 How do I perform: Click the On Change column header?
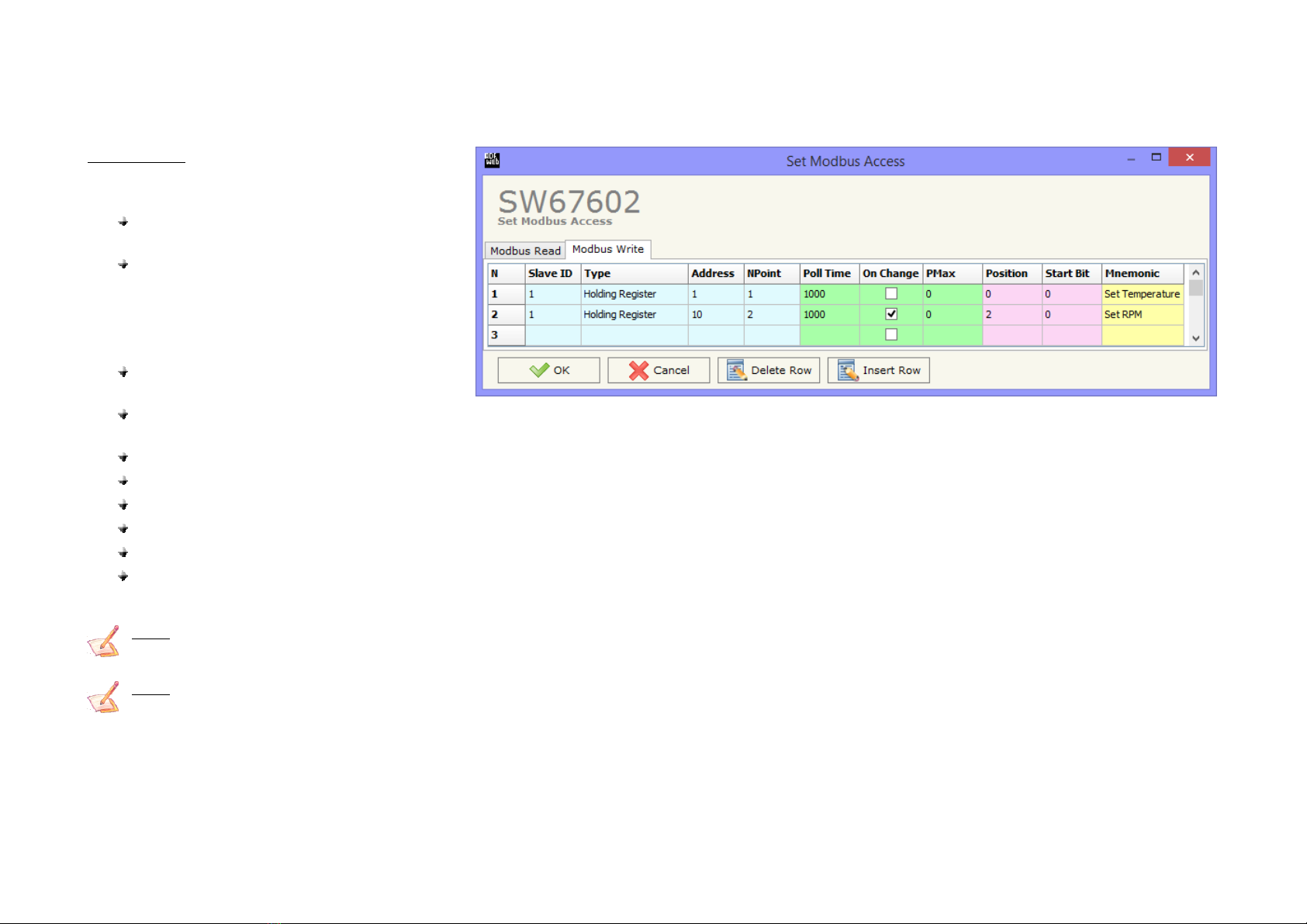click(891, 274)
